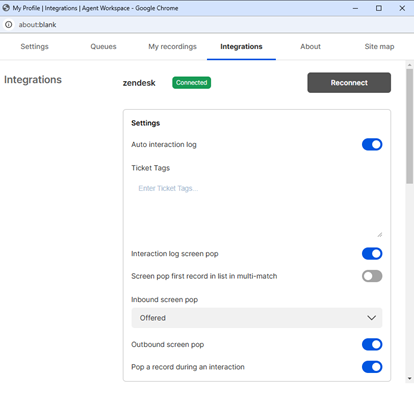414x400 pixels.
Task: Click the Chrome globe icon in title bar
Action: [6, 8]
